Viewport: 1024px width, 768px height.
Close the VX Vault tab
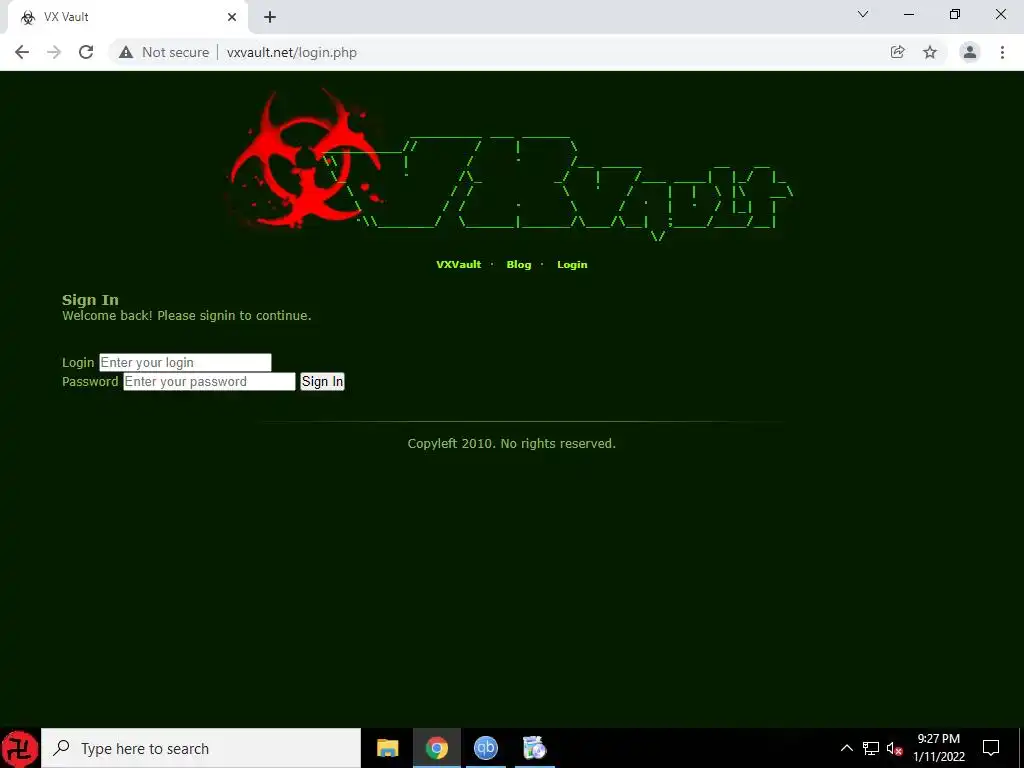pos(232,17)
